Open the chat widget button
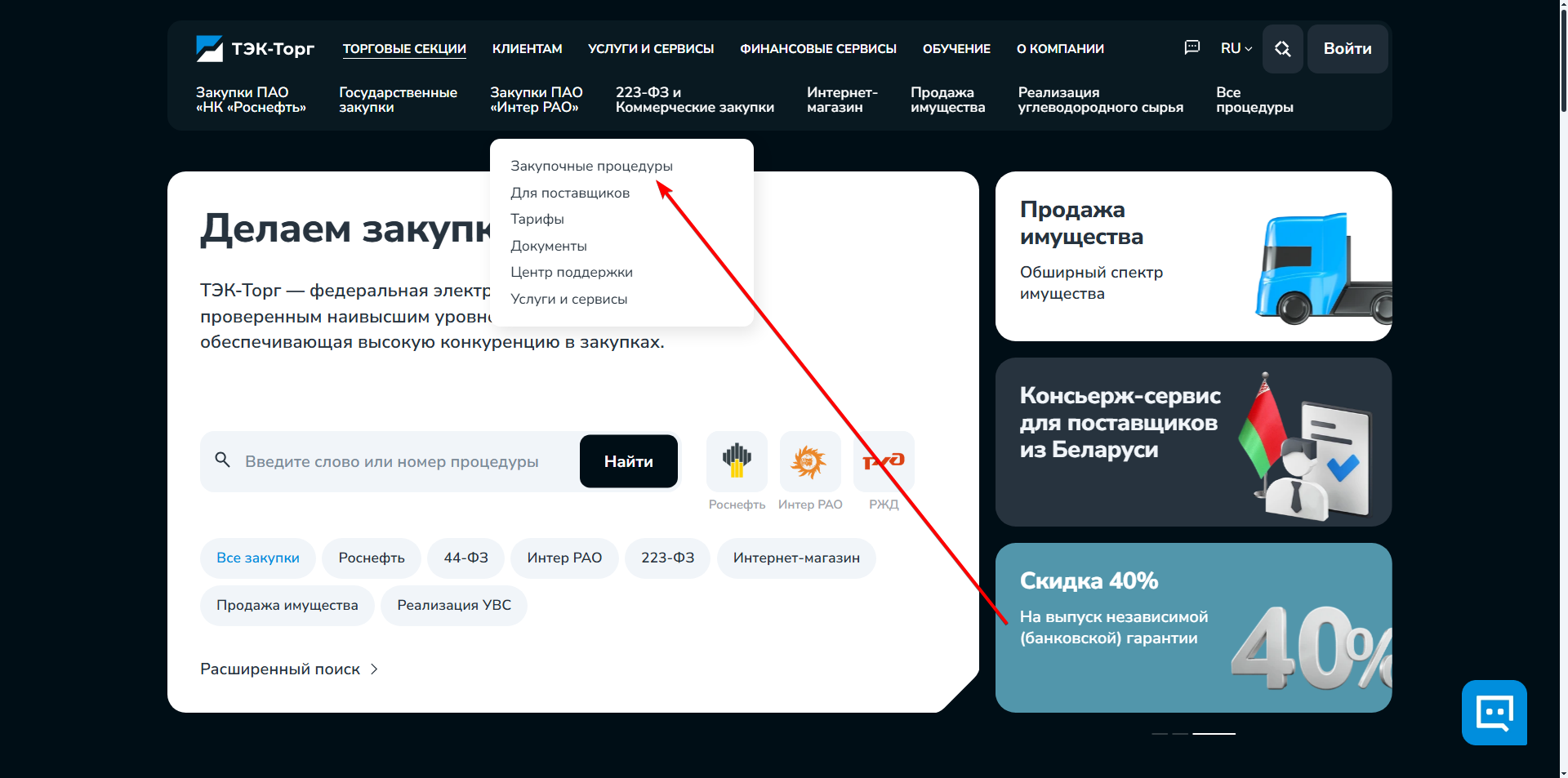 tap(1494, 713)
